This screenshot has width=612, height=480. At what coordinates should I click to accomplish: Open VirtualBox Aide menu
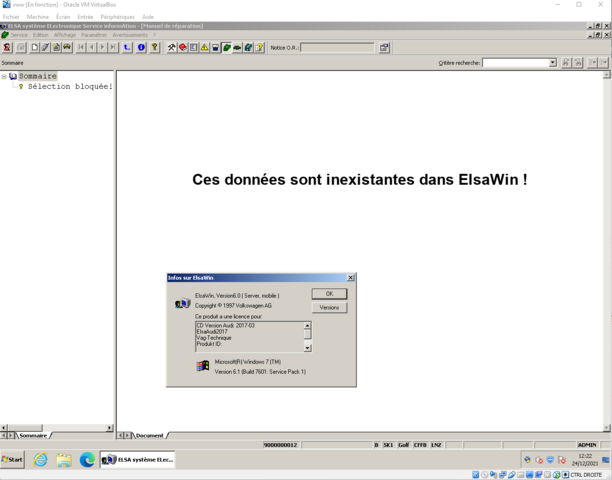[148, 17]
